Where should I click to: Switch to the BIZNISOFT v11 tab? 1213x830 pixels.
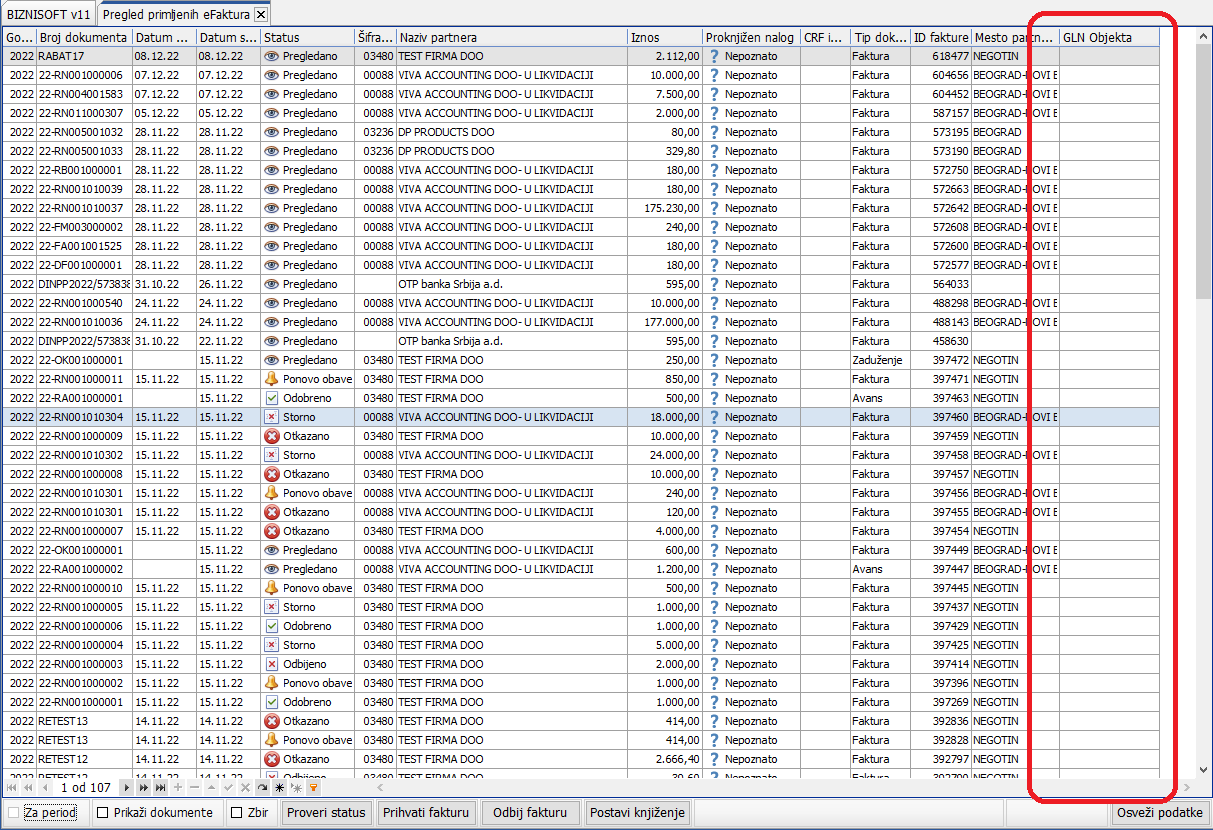click(x=48, y=14)
